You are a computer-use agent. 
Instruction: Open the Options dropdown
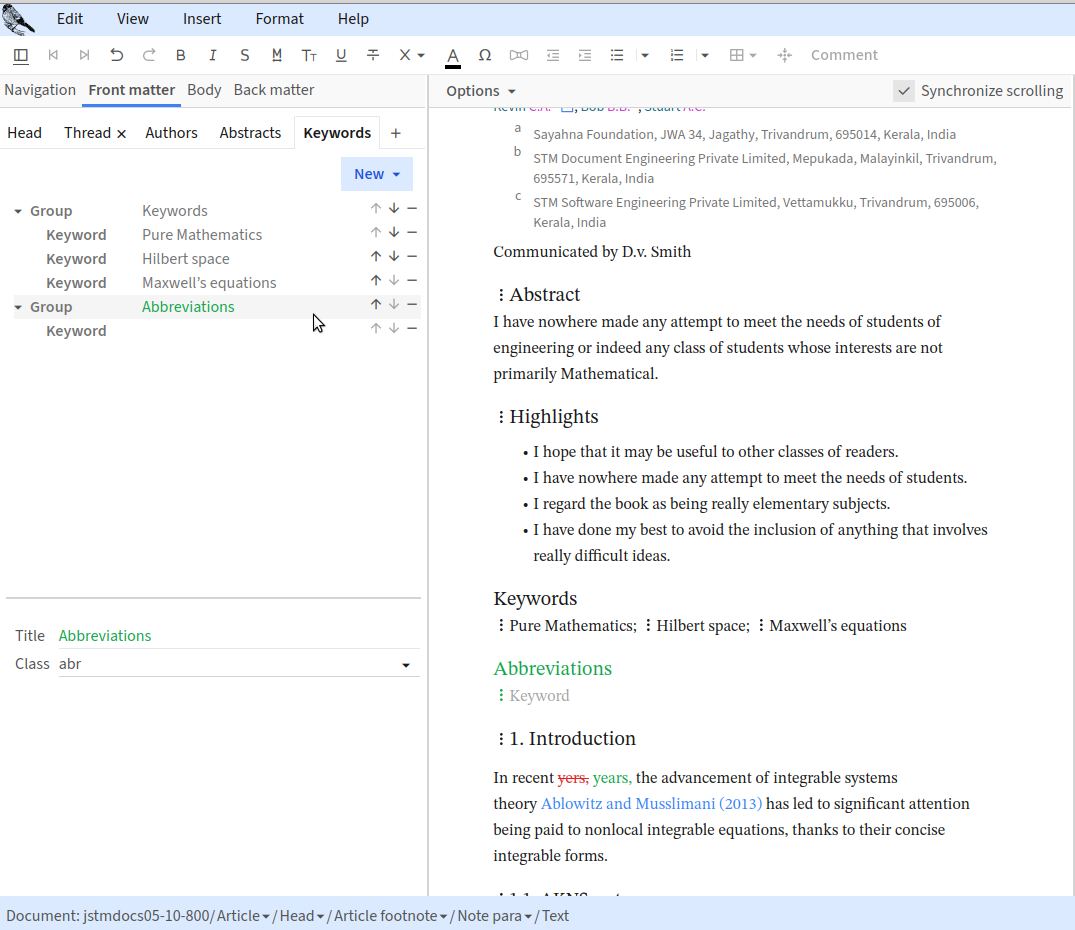pos(481,91)
